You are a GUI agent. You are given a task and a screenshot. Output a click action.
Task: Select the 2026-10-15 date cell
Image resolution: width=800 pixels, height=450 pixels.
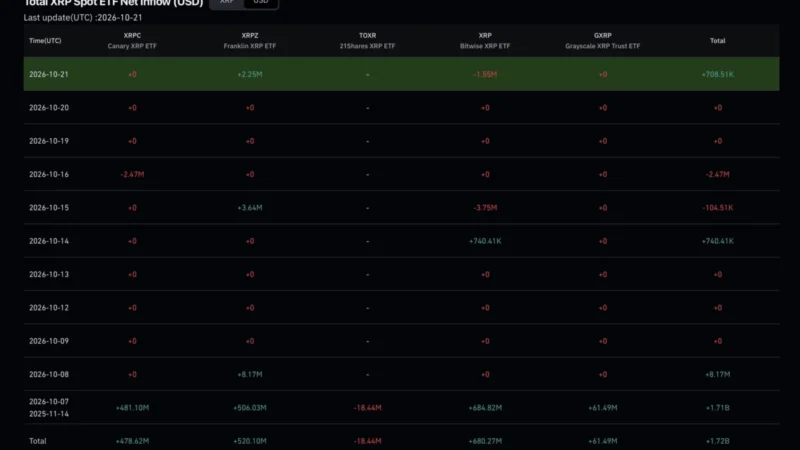(49, 208)
